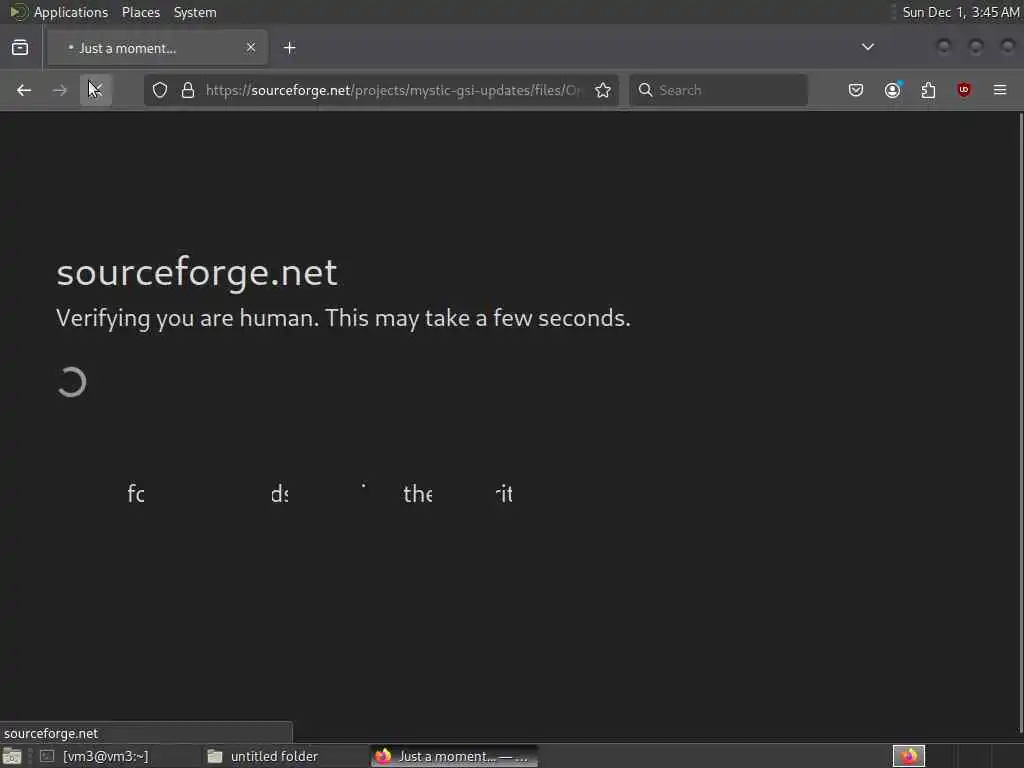Switch to Firefox 'Just a moment' taskbar entry
The height and width of the screenshot is (768, 1024).
[x=455, y=756]
